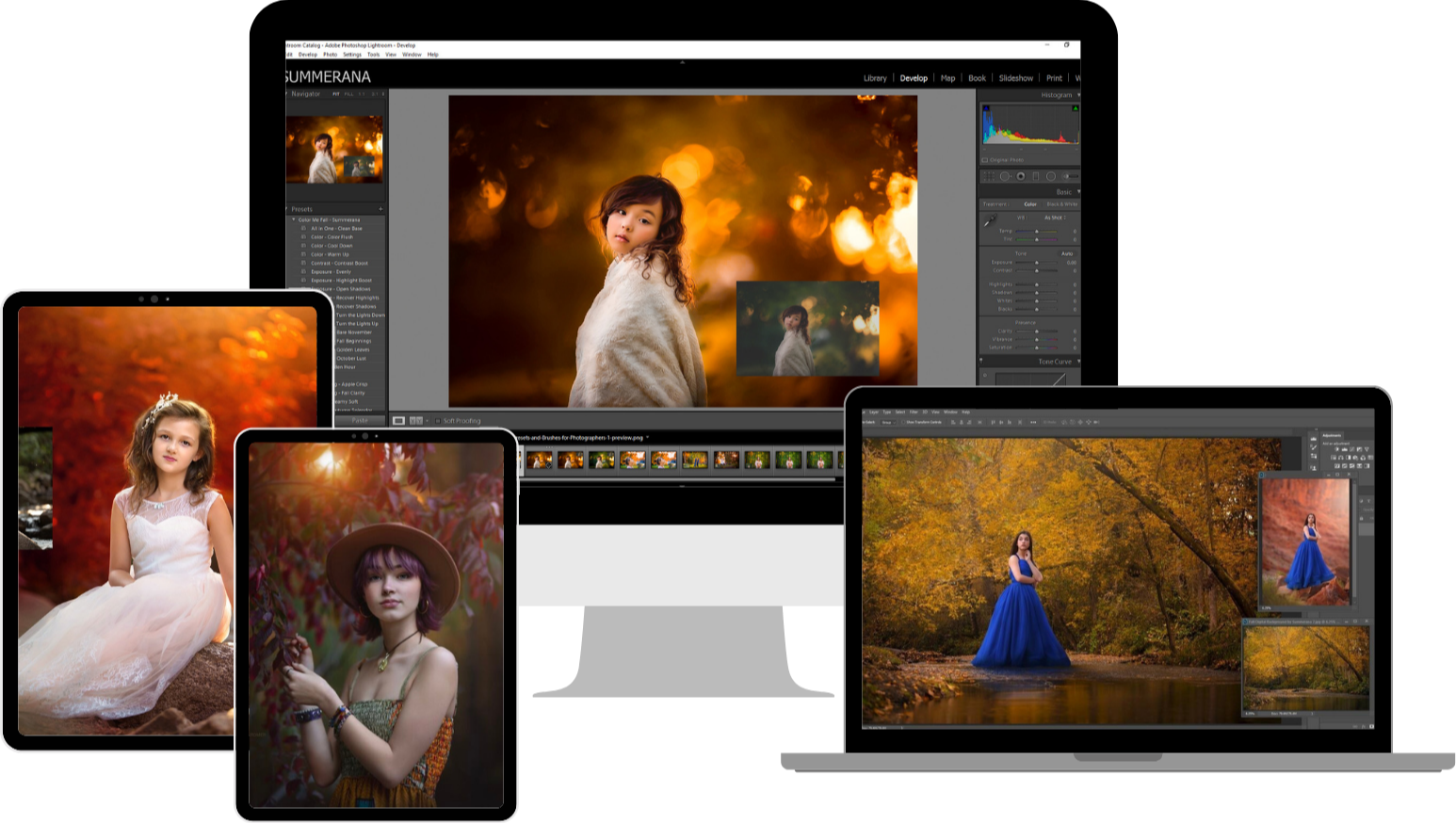
Task: Select the Adjustment Brush tool
Action: coord(1070,176)
